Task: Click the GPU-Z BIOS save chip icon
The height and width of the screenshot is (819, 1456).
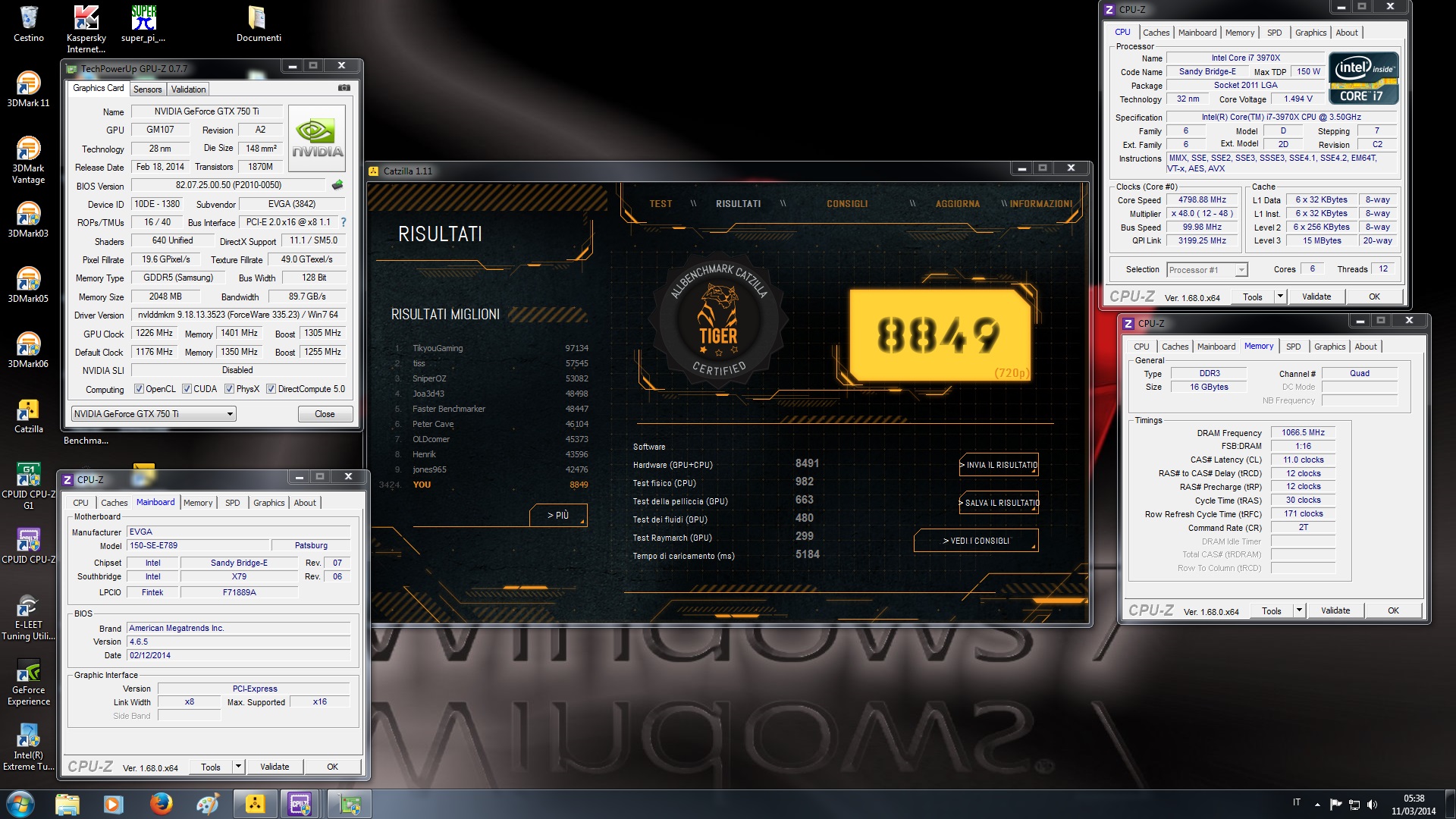Action: click(x=337, y=184)
